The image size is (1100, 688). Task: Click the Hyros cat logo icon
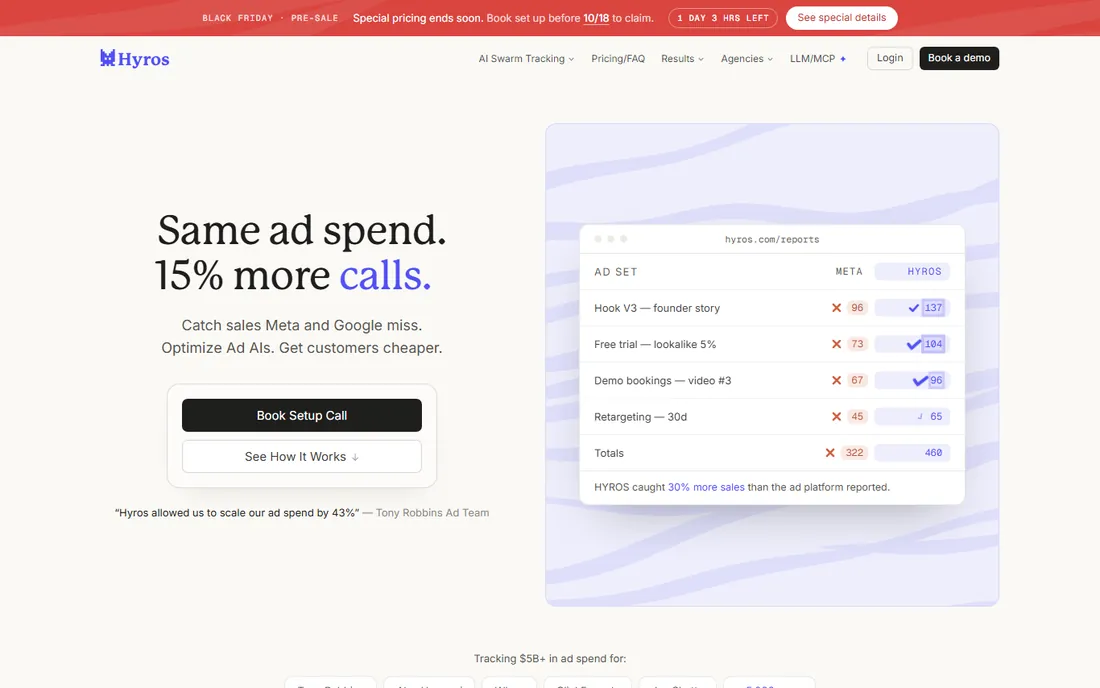coord(107,58)
